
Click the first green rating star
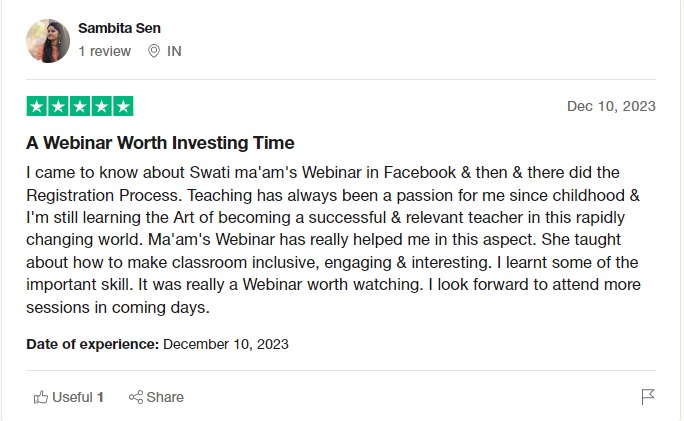[x=37, y=106]
